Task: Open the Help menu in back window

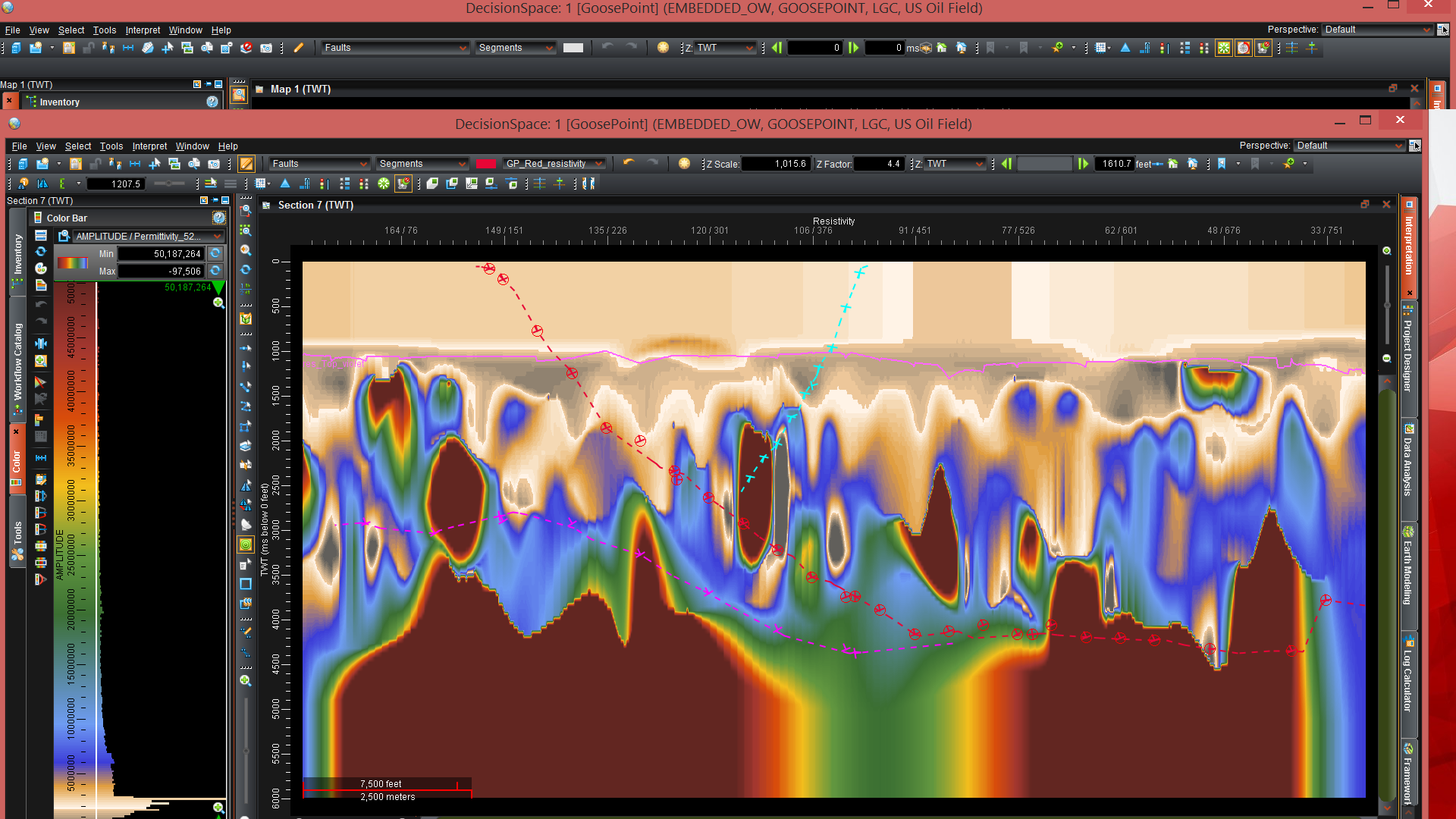Action: pyautogui.click(x=221, y=30)
